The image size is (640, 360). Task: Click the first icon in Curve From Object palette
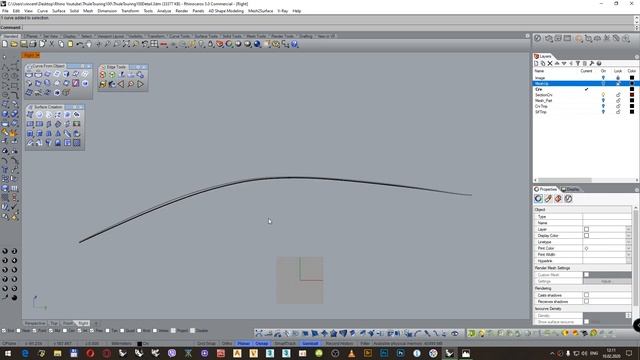click(x=29, y=74)
